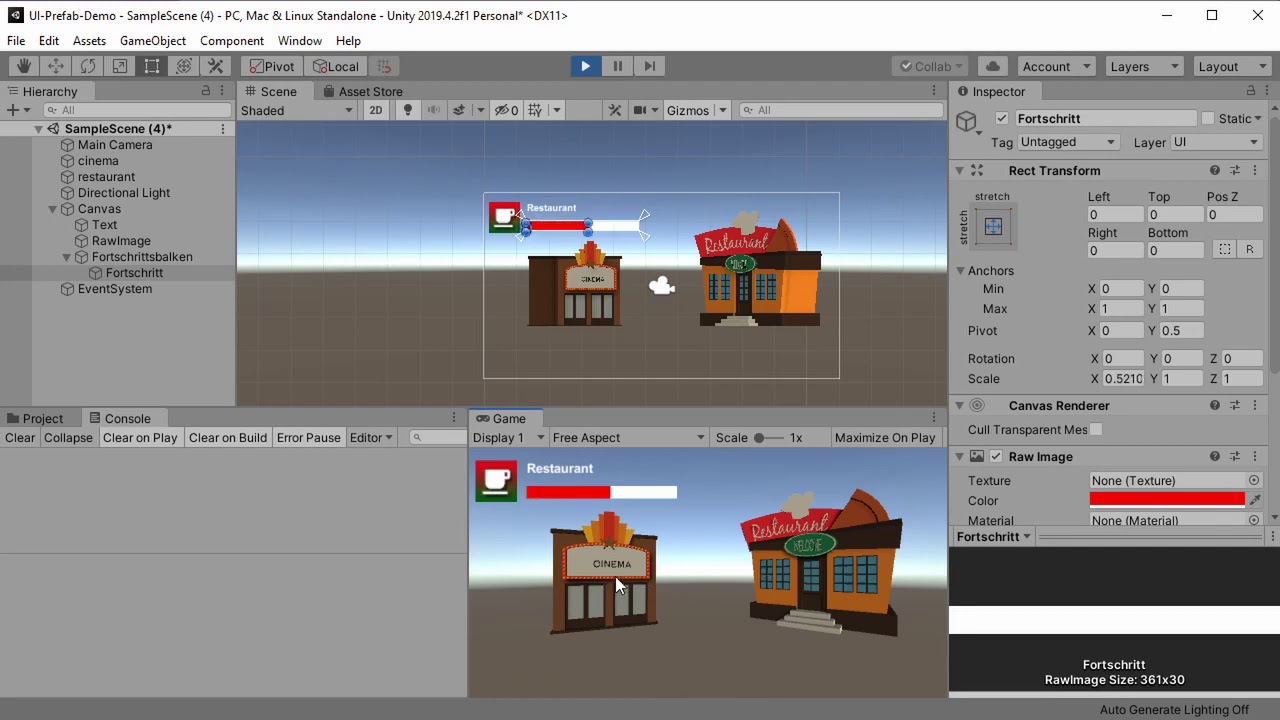This screenshot has height=720, width=1280.
Task: Open the Component menu
Action: (x=232, y=40)
